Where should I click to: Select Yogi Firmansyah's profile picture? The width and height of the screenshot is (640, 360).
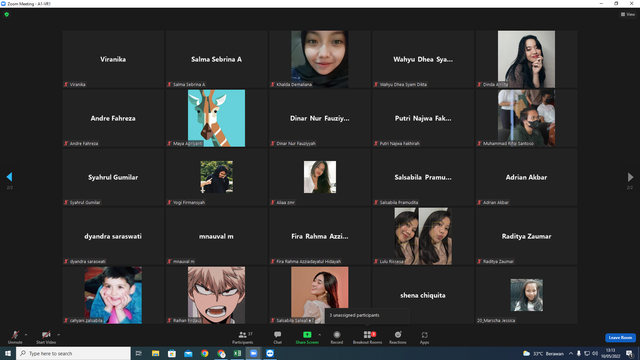point(216,177)
